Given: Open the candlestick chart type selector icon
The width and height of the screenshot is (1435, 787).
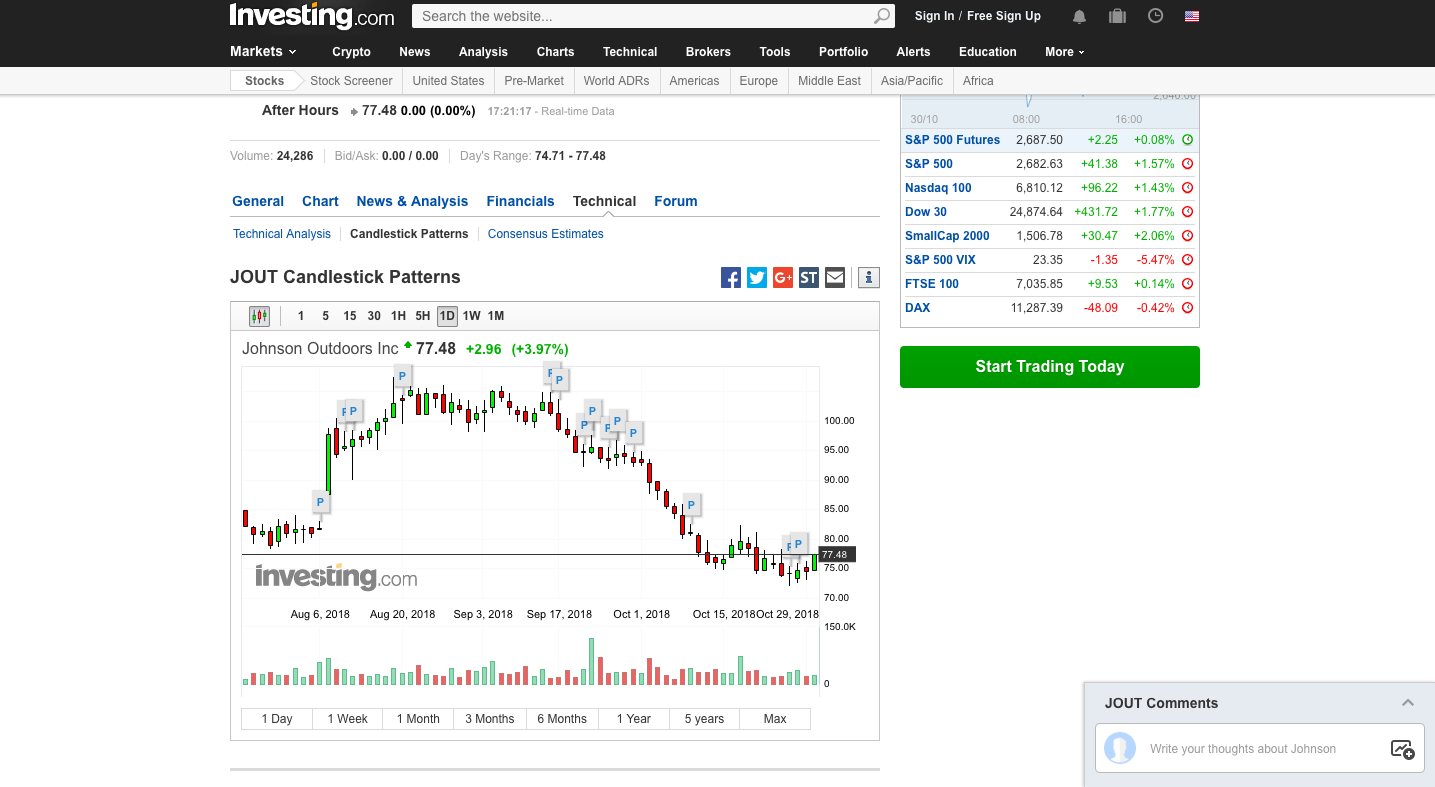Looking at the screenshot, I should coord(259,316).
